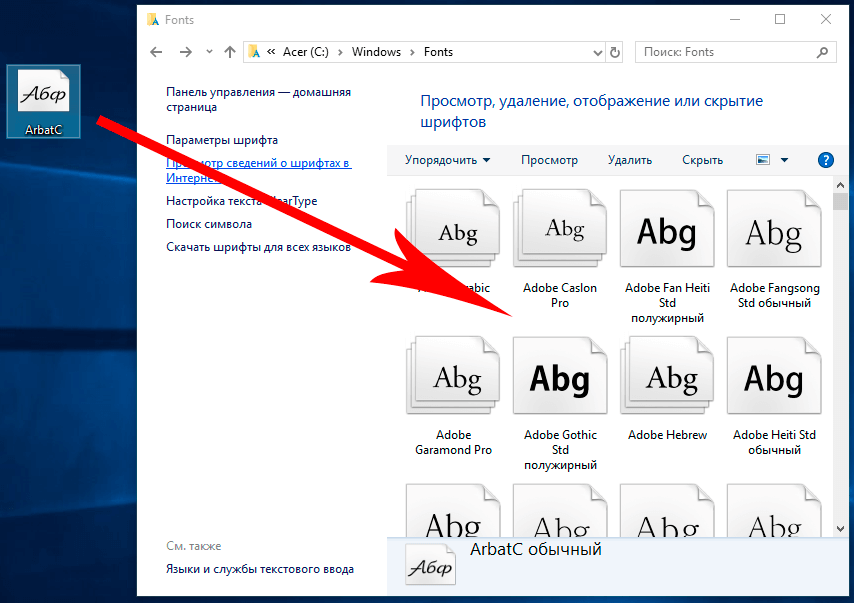The image size is (854, 603).
Task: Go up one folder level
Action: (x=230, y=52)
